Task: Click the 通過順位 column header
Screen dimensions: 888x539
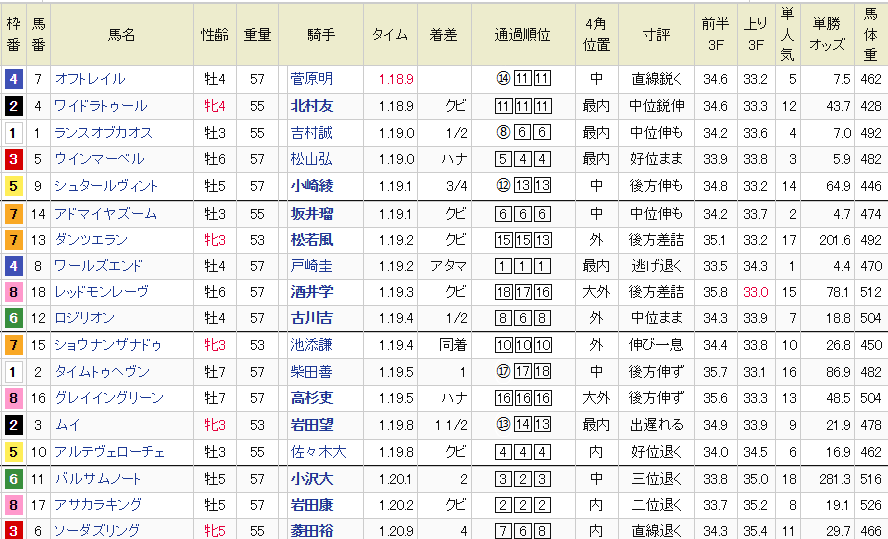Action: click(x=522, y=34)
